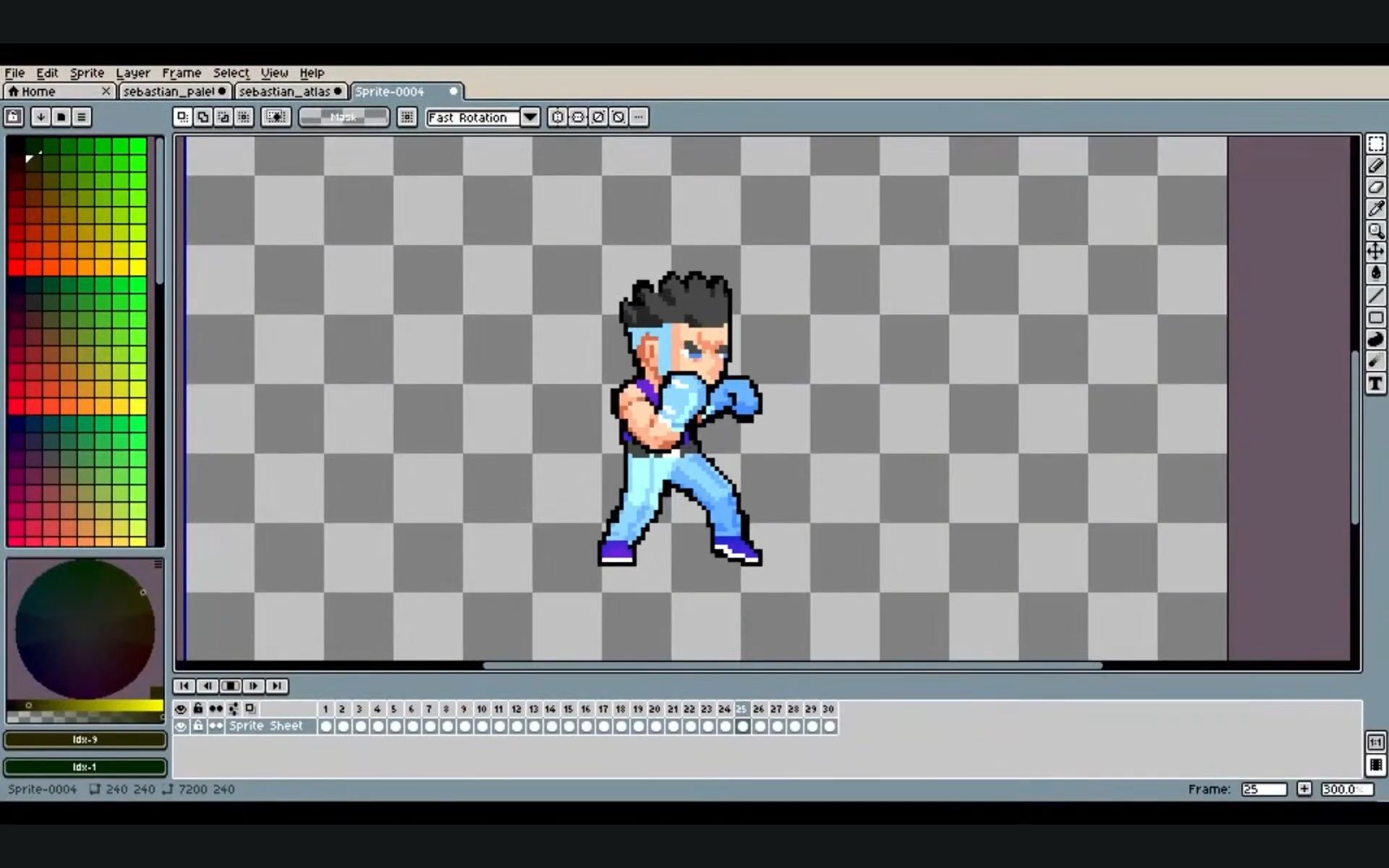
Task: Open palette sort and gradients dropdown
Action: [x=41, y=117]
